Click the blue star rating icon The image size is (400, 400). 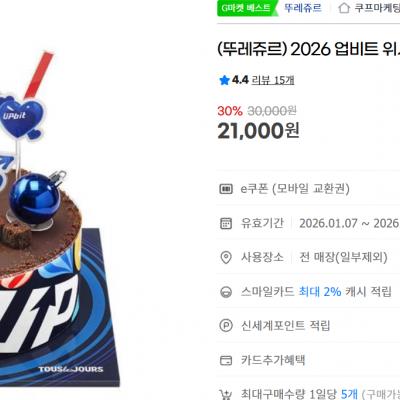224,80
